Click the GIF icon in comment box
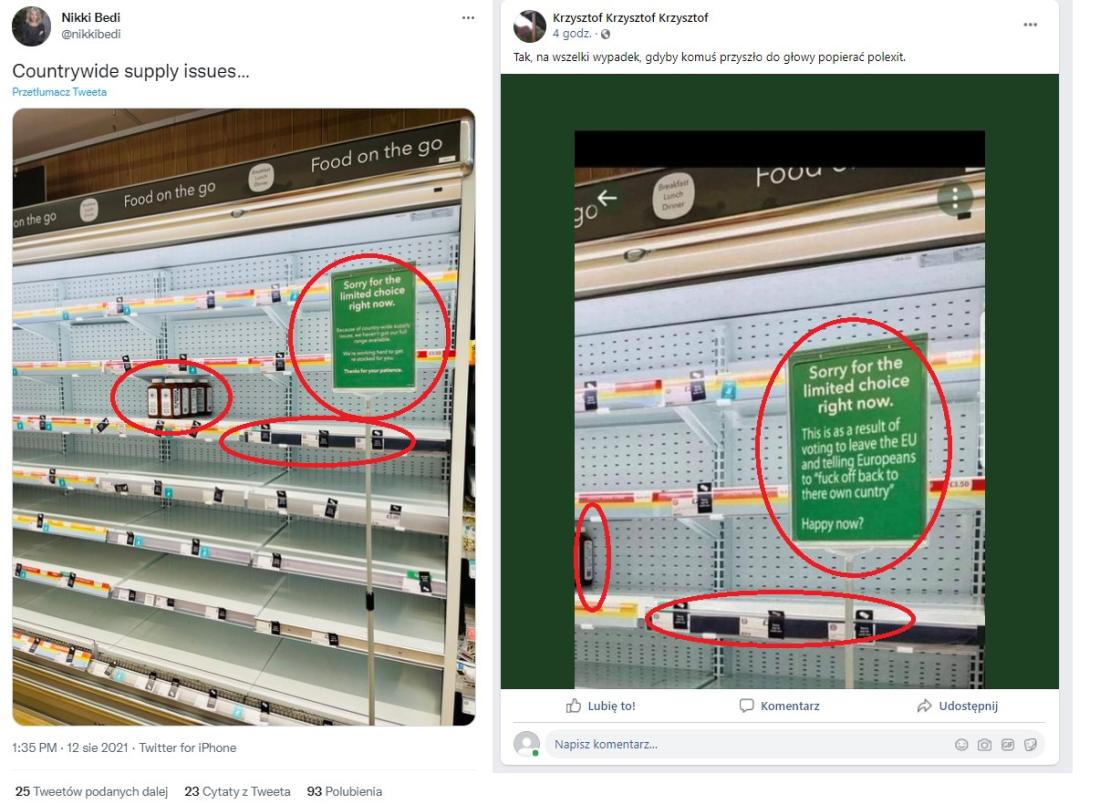Image resolution: width=1100 pixels, height=804 pixels. (1008, 745)
